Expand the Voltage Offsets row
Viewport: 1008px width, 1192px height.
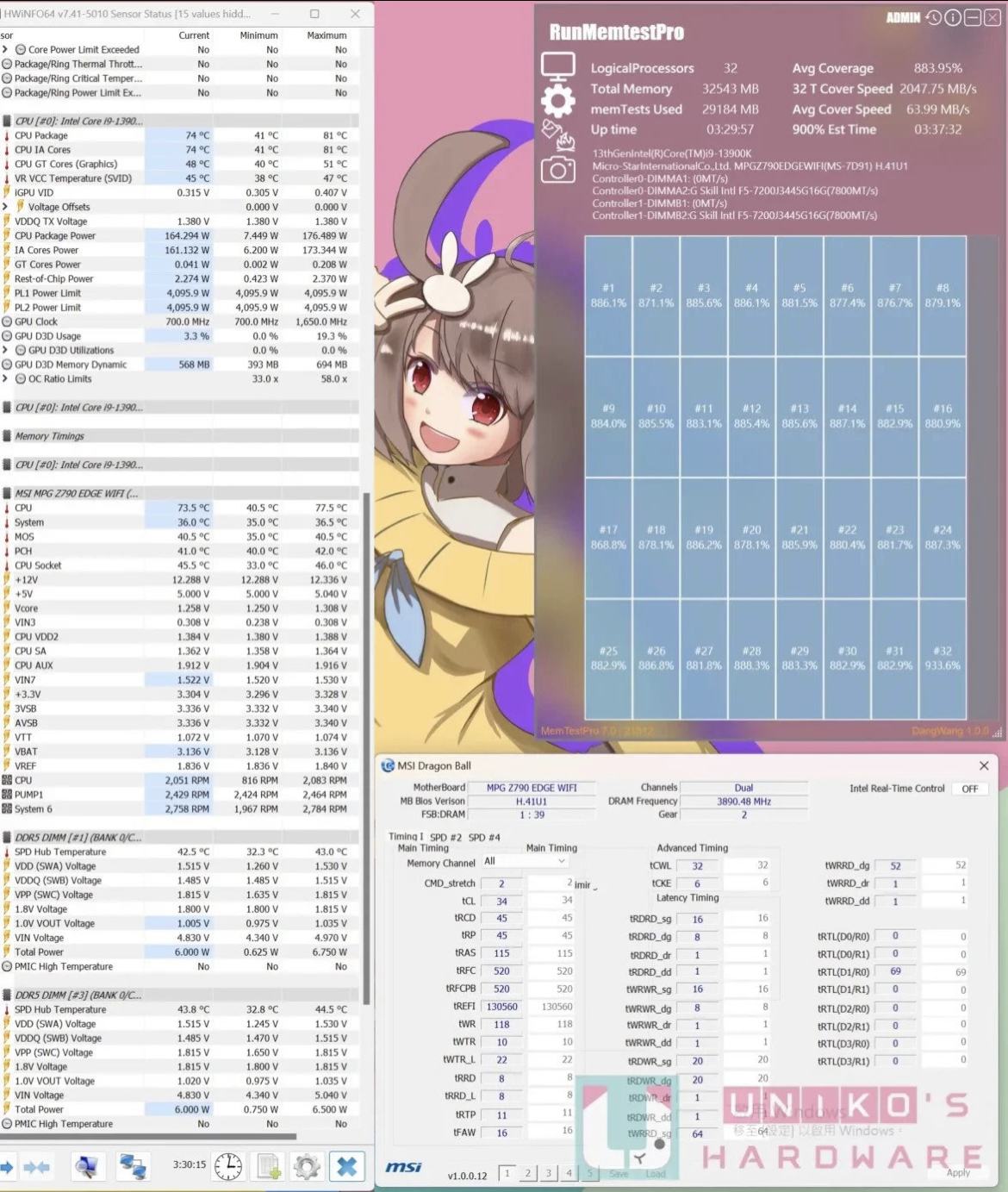(x=5, y=207)
